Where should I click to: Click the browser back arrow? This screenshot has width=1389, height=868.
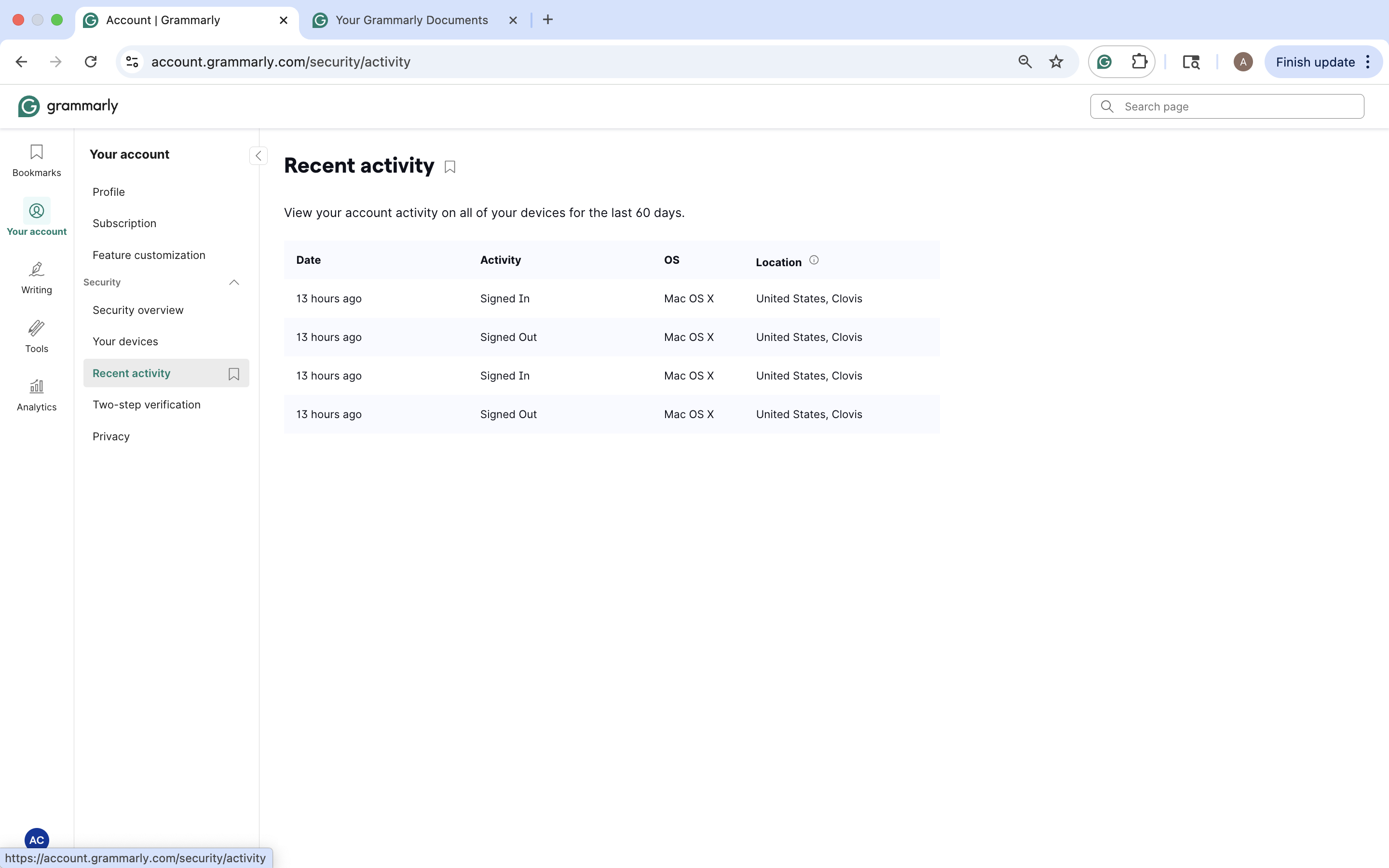pos(21,61)
